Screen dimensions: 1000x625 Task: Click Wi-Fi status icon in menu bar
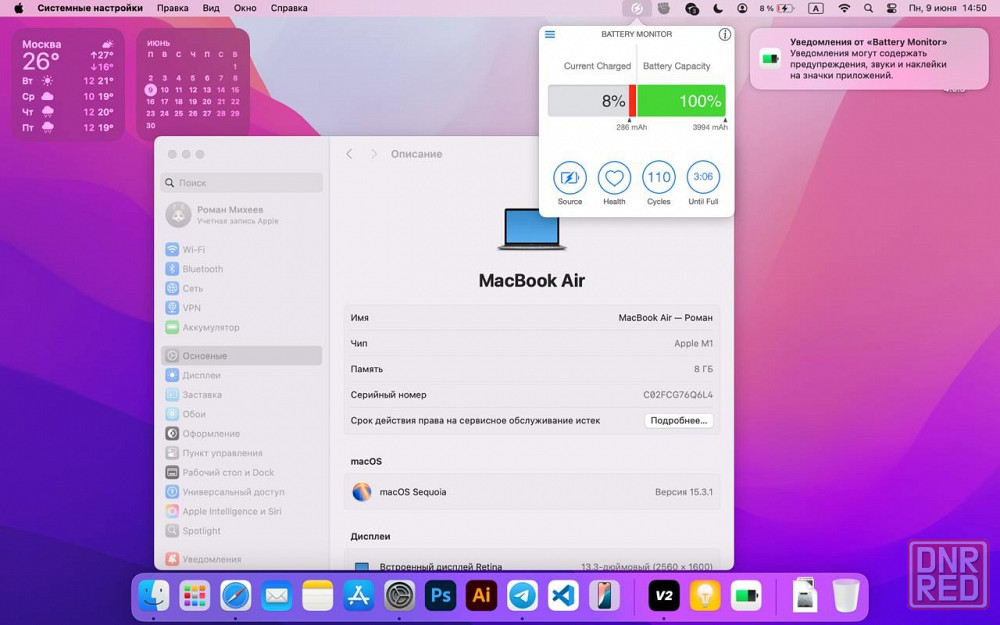[844, 8]
